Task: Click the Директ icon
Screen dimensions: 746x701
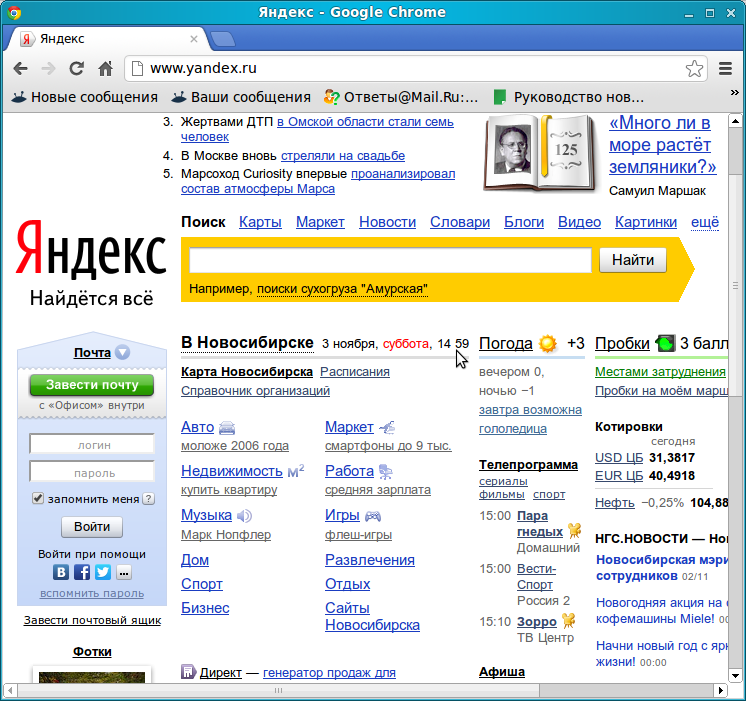Action: 188,671
